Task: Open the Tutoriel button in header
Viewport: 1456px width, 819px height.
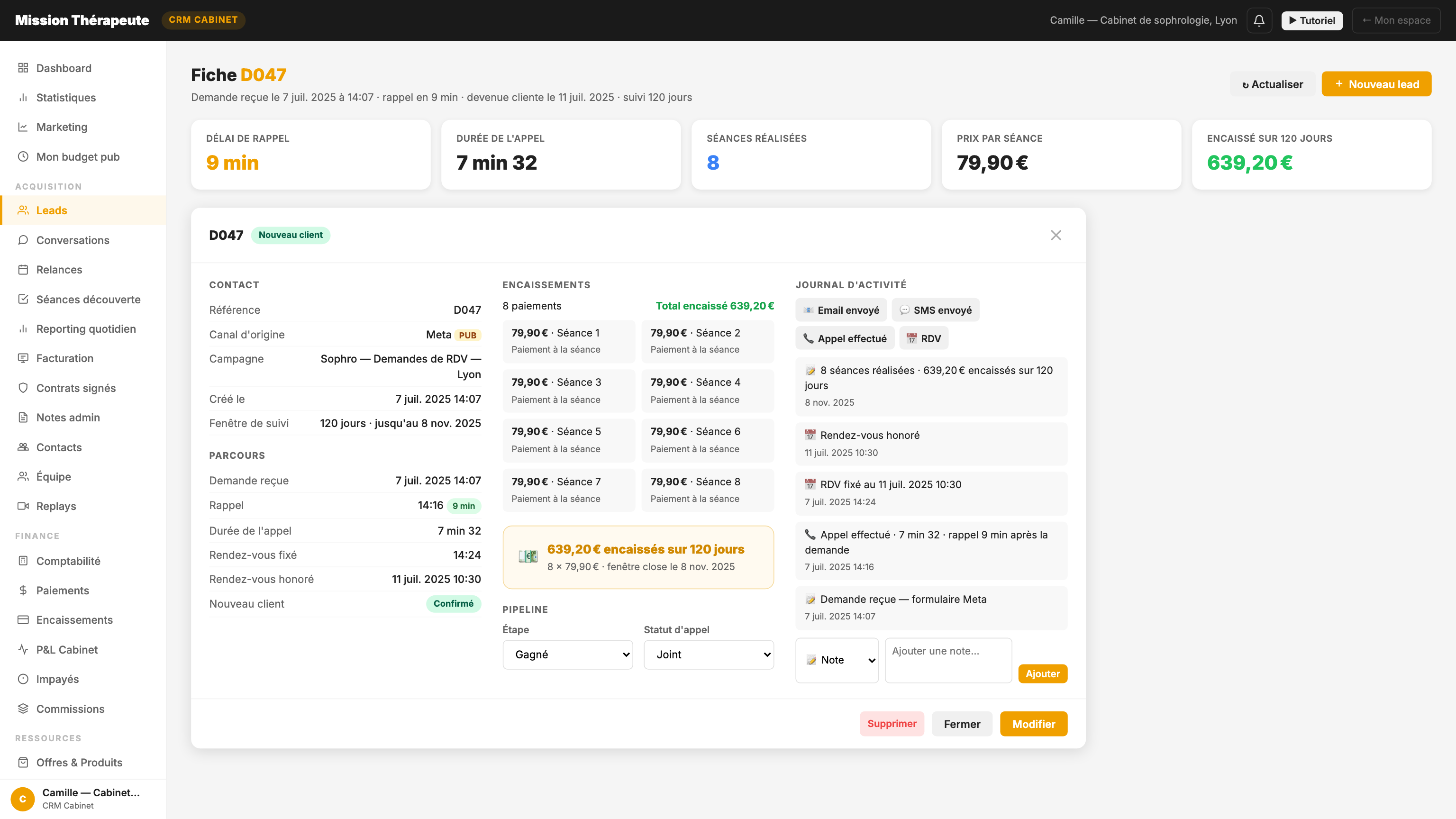Action: (1312, 20)
